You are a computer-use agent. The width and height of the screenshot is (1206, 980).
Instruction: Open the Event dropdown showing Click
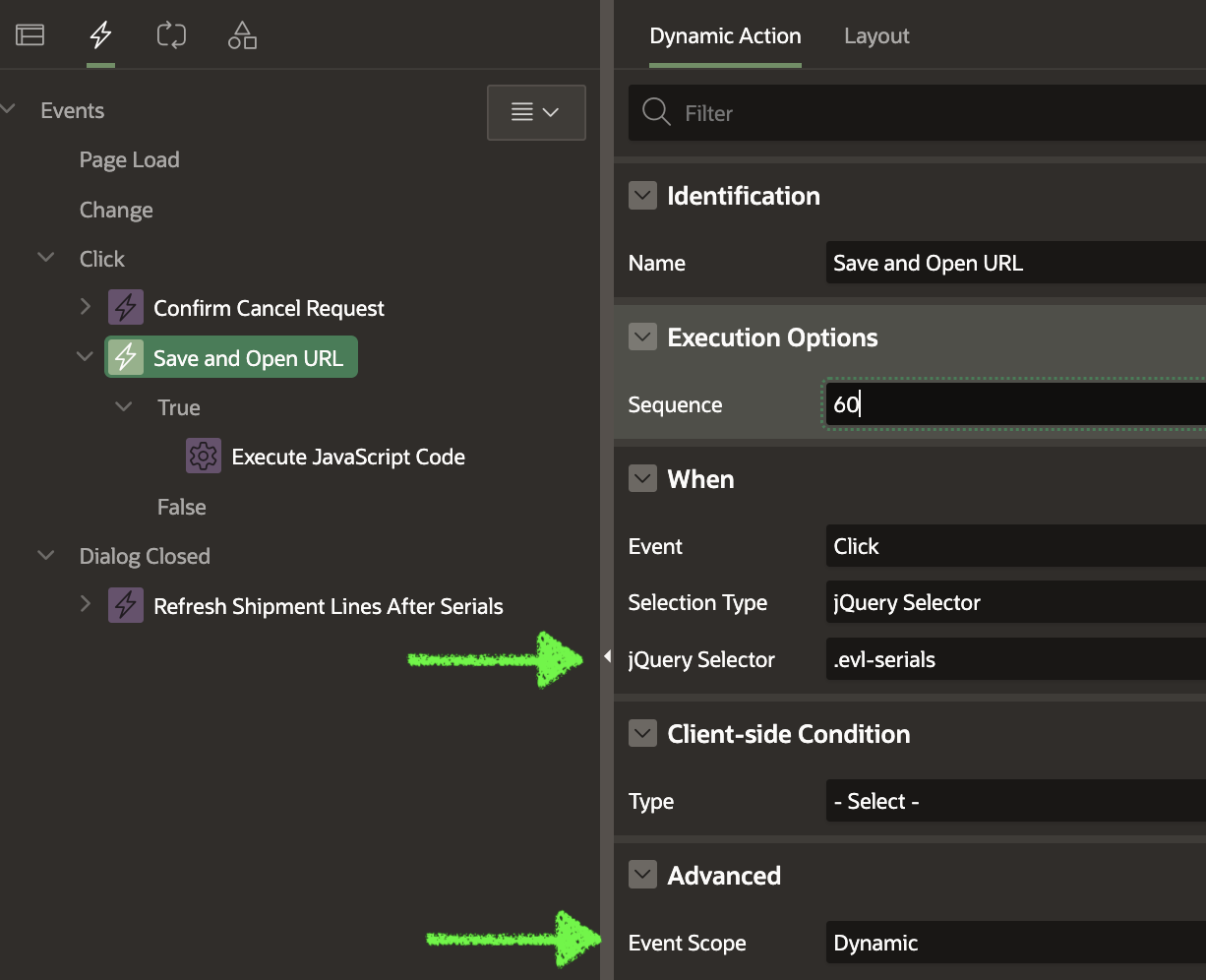tap(1016, 546)
